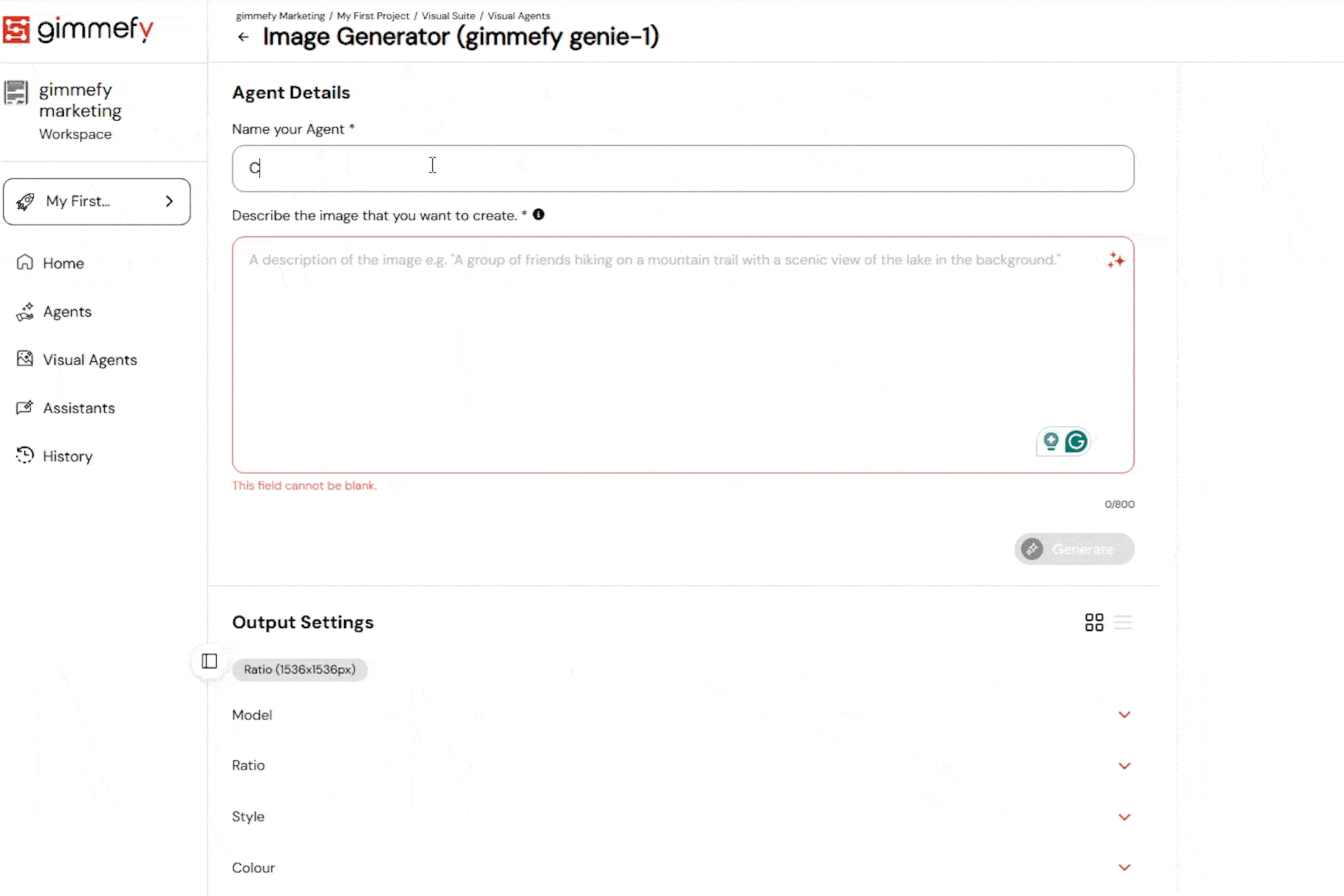This screenshot has height=896, width=1344.
Task: Click the 0/800 character counter
Action: click(x=1120, y=504)
